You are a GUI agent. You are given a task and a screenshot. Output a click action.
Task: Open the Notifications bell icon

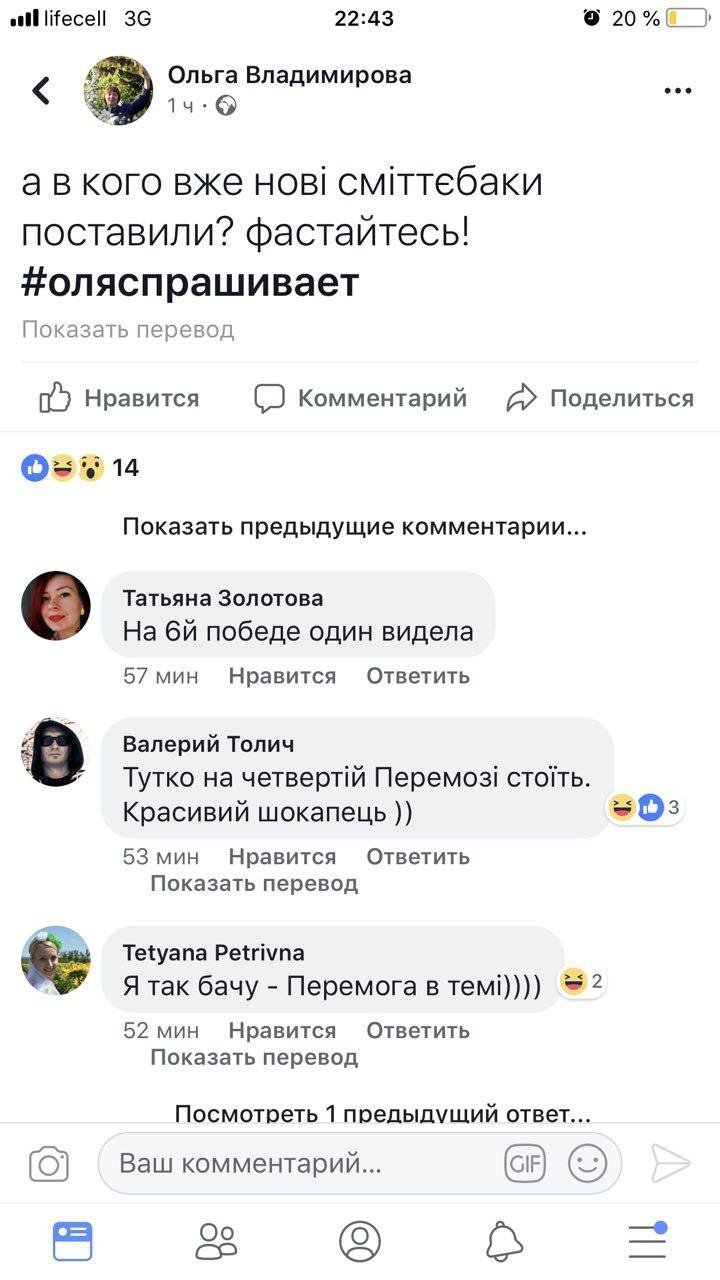pyautogui.click(x=506, y=1240)
